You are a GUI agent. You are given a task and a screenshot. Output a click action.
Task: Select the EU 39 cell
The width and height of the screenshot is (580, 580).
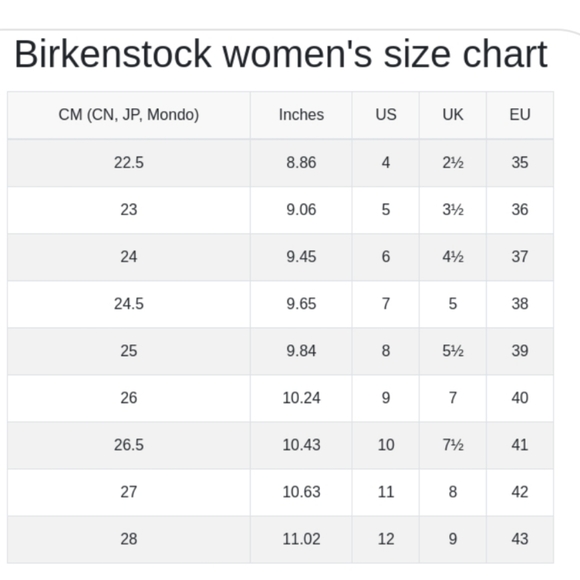(x=520, y=351)
